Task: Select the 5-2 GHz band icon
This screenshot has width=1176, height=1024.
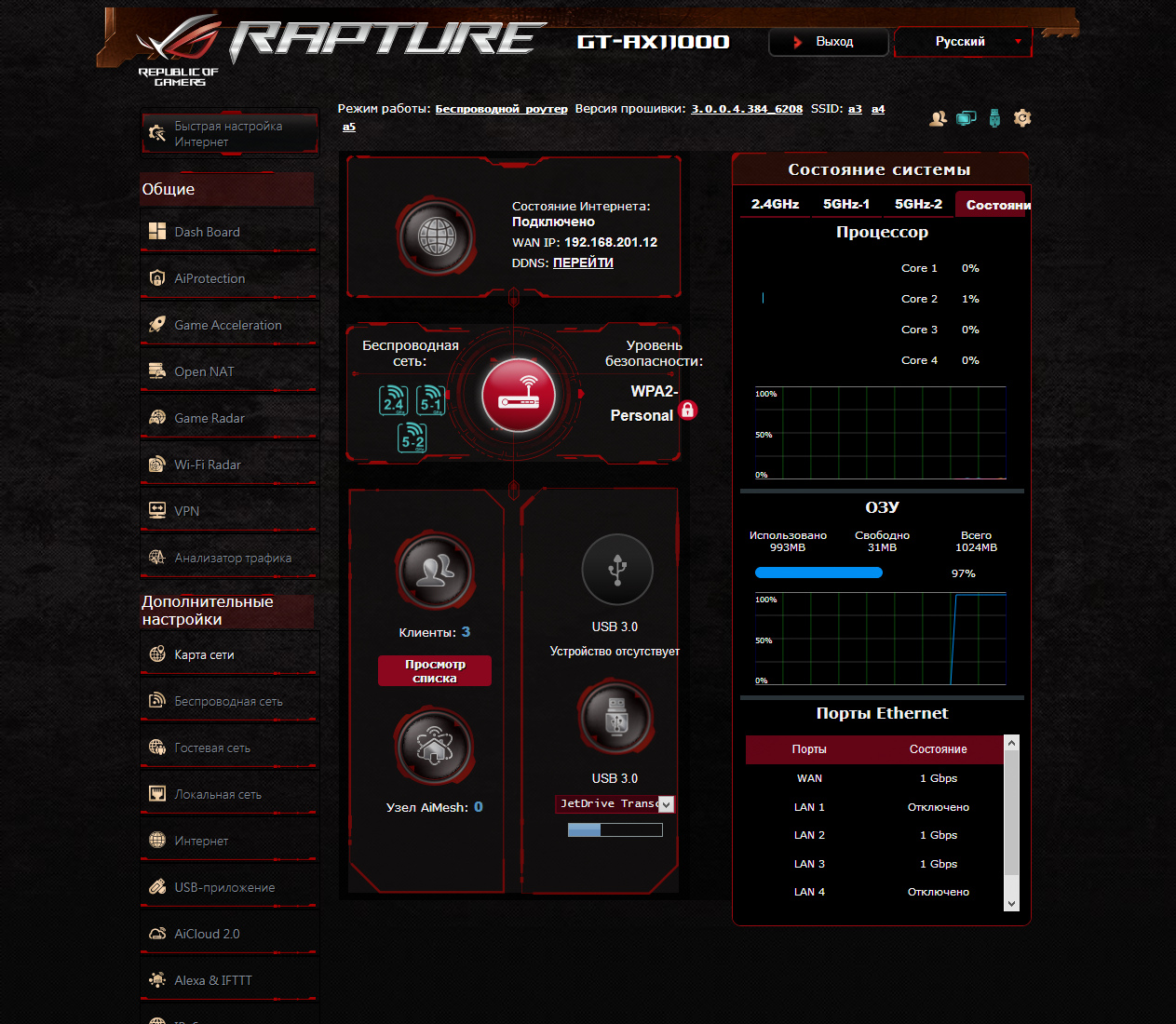Action: pos(412,437)
